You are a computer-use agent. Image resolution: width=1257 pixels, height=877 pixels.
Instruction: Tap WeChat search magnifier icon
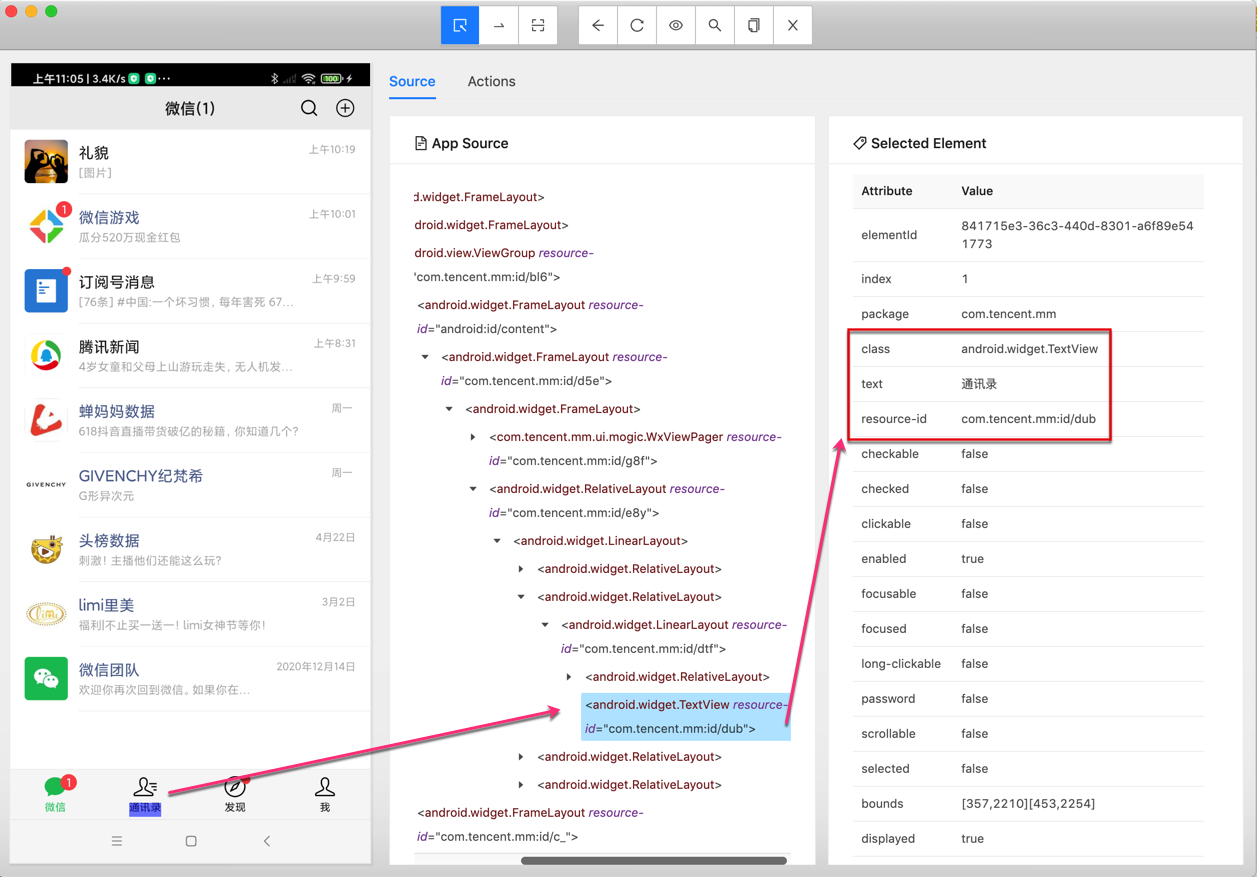click(309, 108)
